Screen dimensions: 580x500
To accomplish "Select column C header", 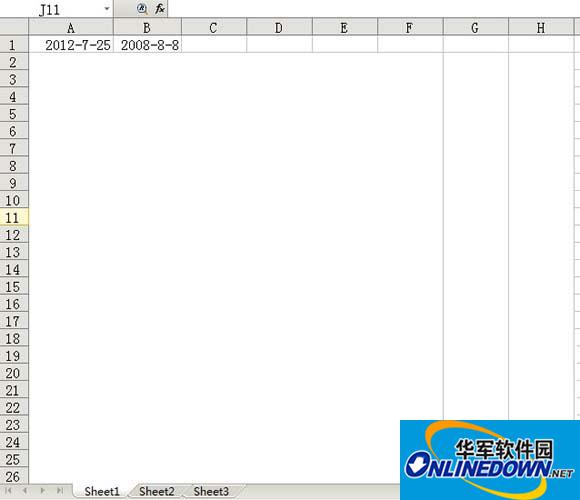I will 214,28.
